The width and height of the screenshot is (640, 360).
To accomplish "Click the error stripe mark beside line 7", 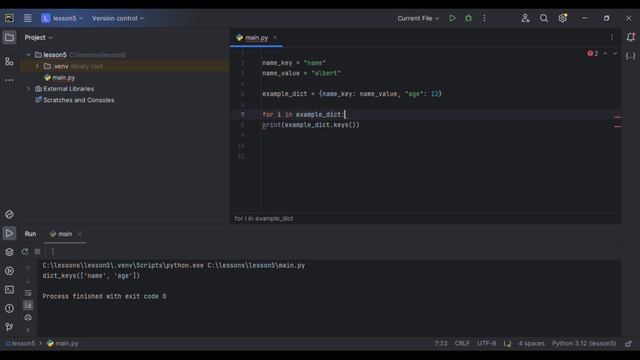I will pos(618,117).
